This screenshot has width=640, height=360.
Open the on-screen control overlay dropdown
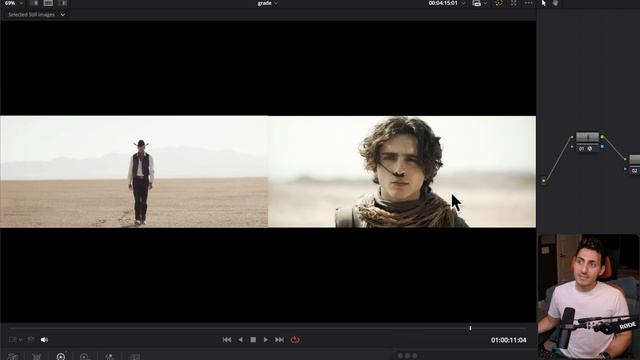(x=16, y=340)
